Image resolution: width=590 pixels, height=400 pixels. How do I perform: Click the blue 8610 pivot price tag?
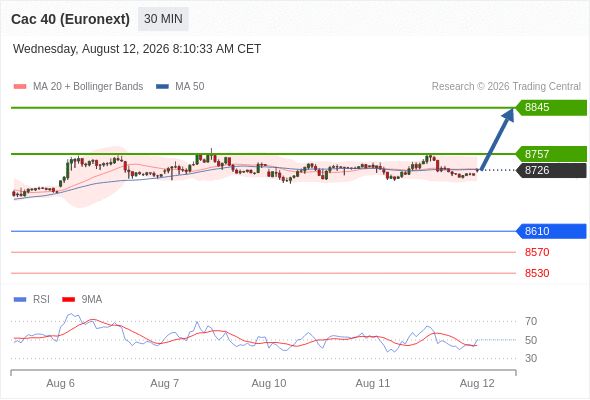pyautogui.click(x=551, y=231)
